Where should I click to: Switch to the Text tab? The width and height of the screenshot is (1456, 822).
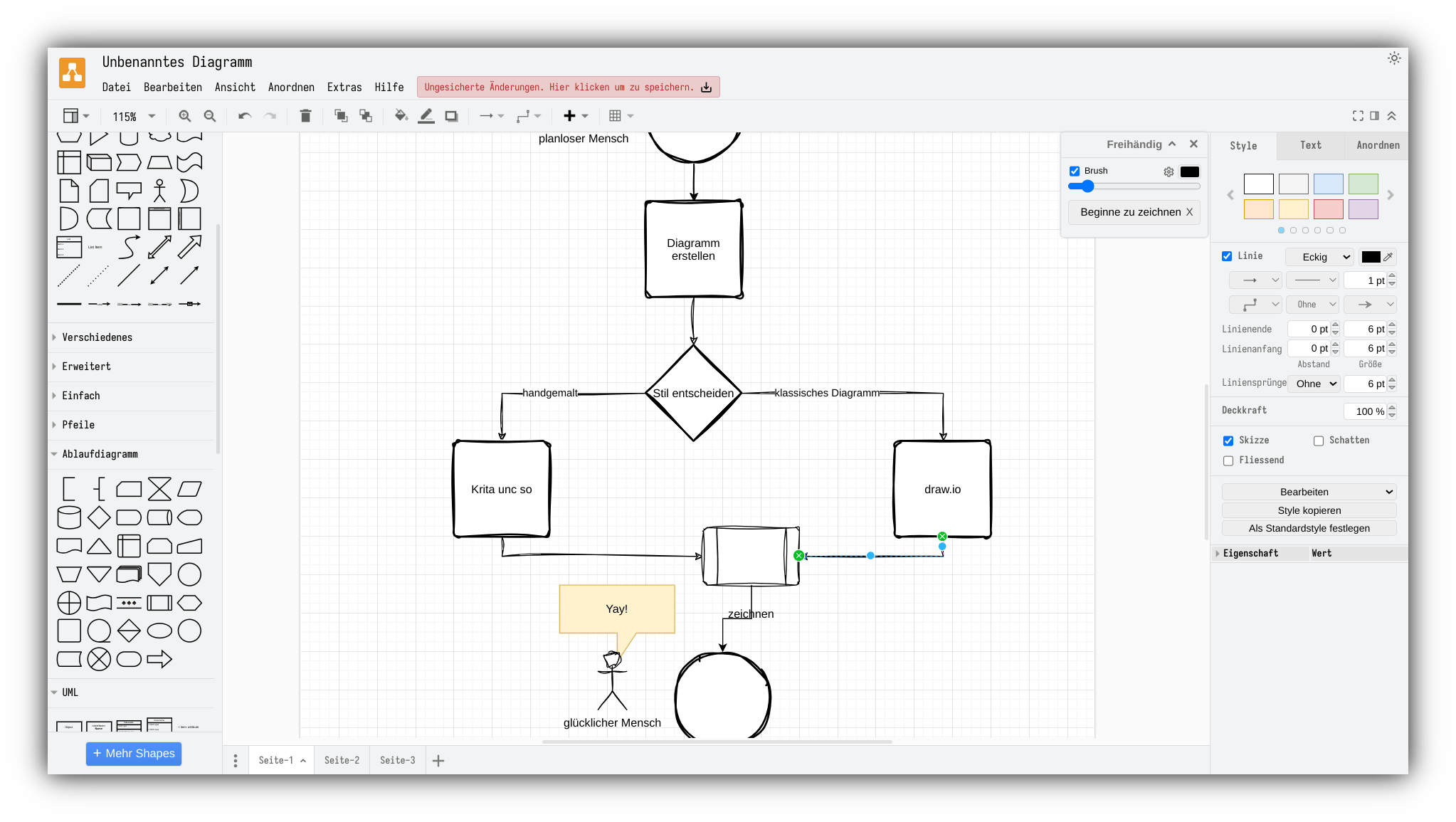click(x=1310, y=145)
